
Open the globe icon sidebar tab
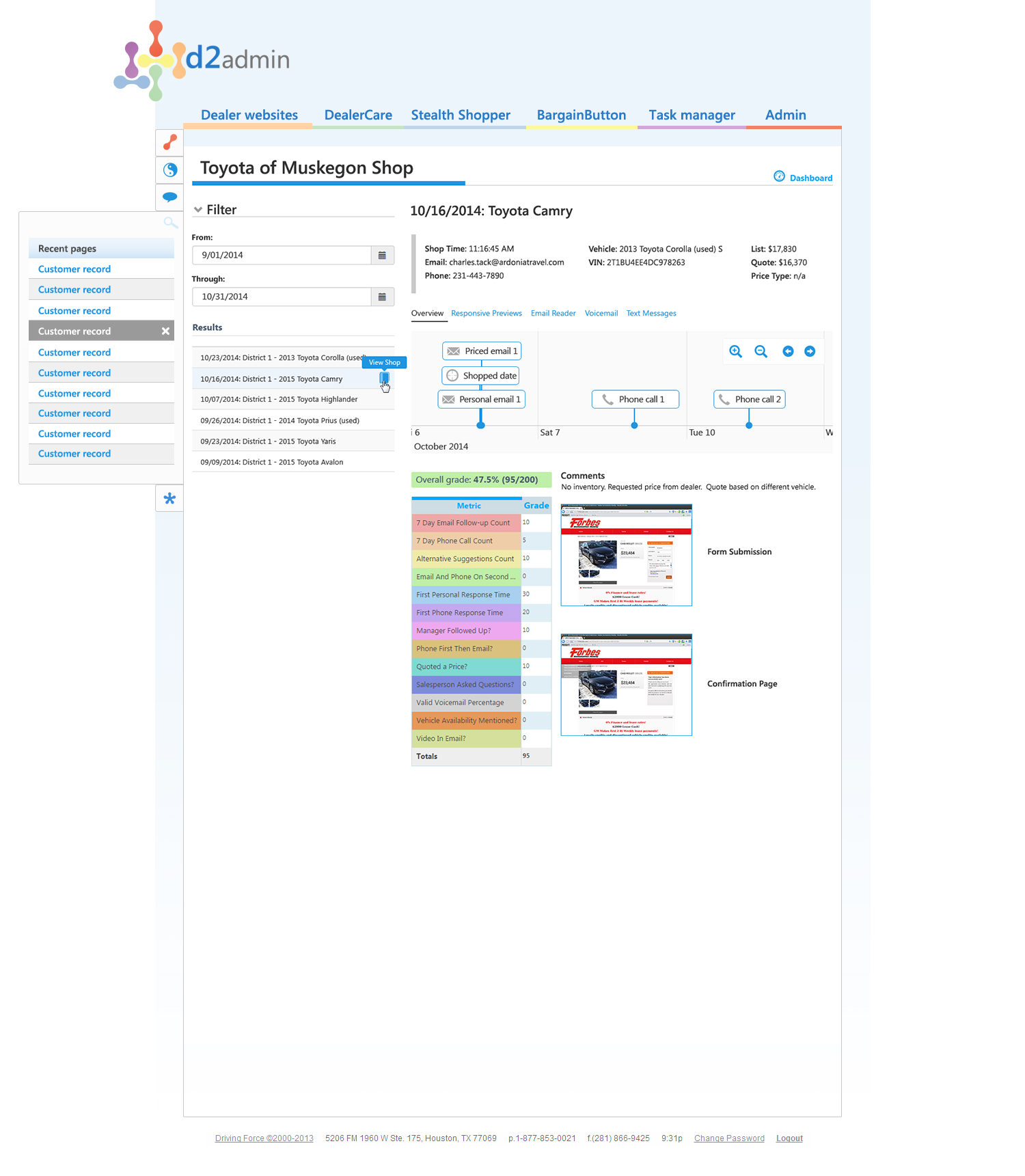click(170, 170)
